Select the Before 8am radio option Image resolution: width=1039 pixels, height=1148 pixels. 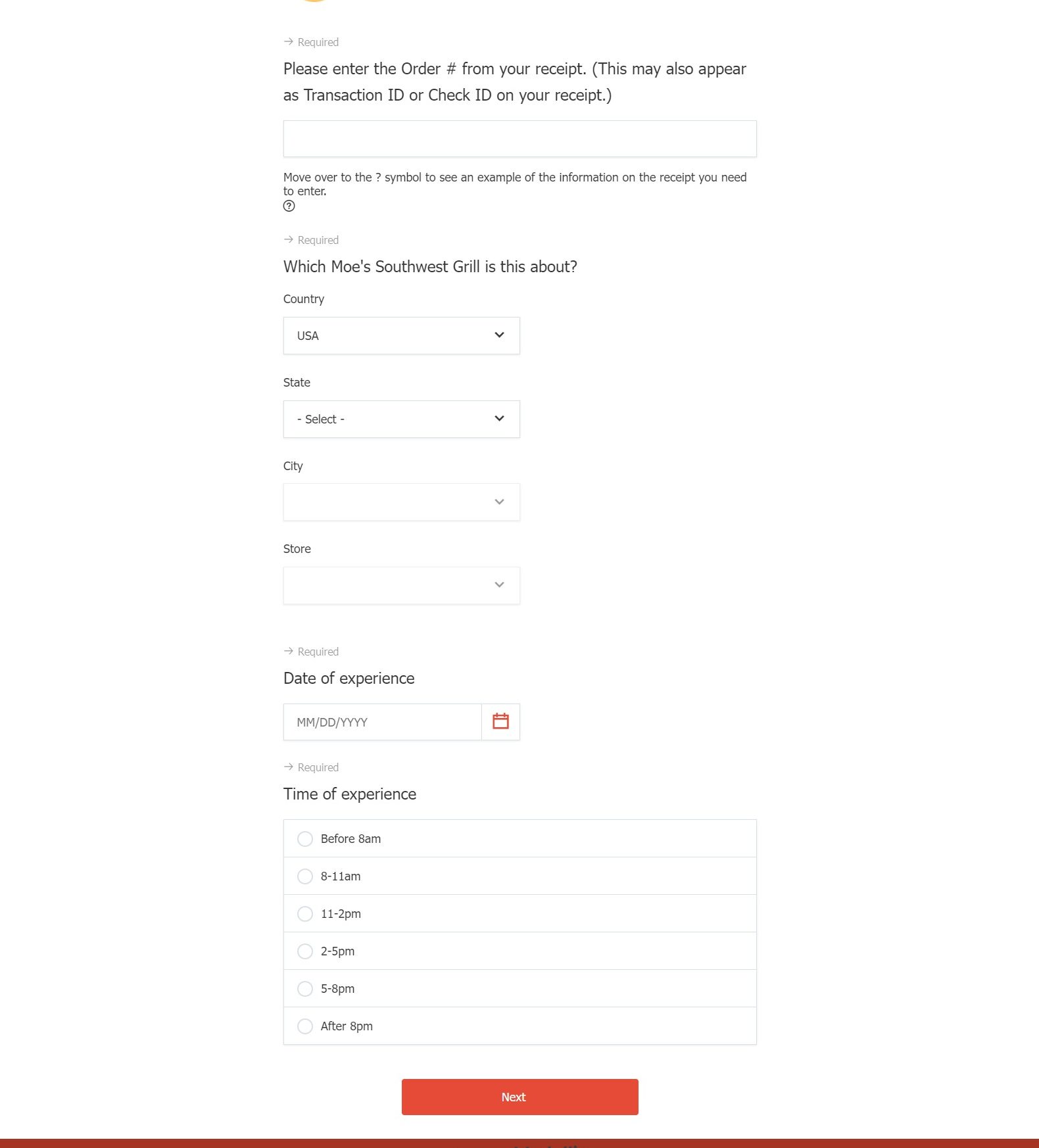(x=305, y=839)
